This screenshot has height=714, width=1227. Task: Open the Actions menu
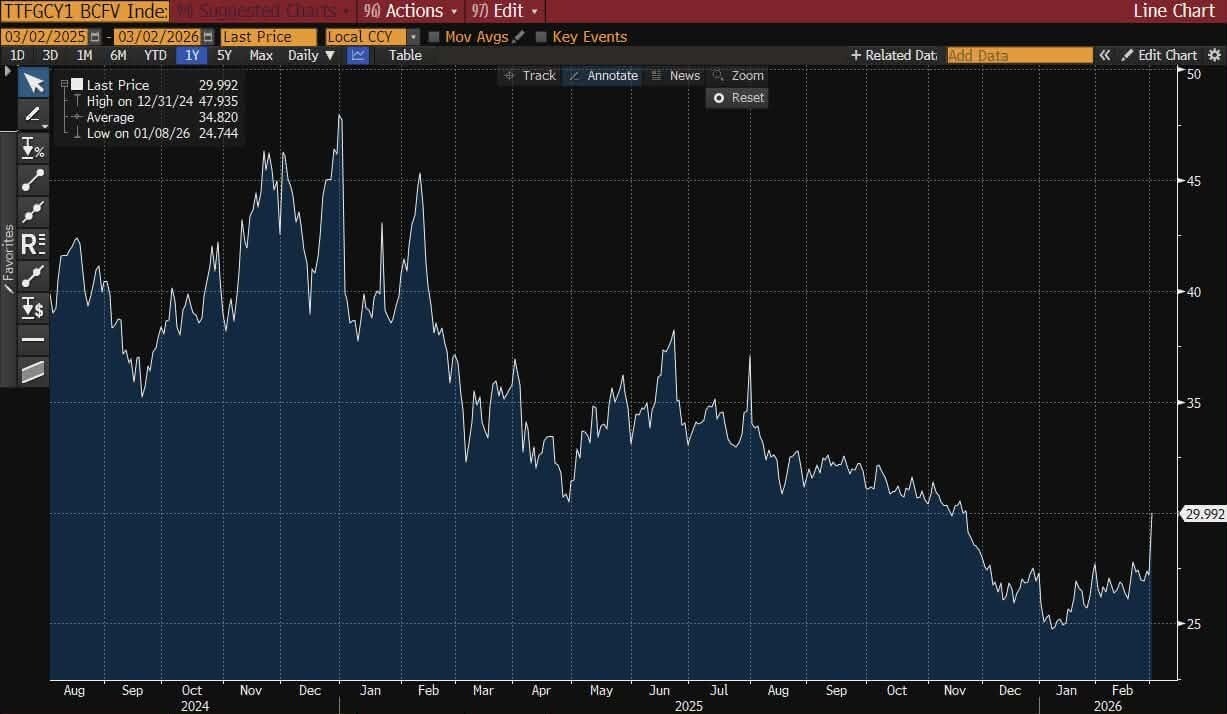[410, 11]
